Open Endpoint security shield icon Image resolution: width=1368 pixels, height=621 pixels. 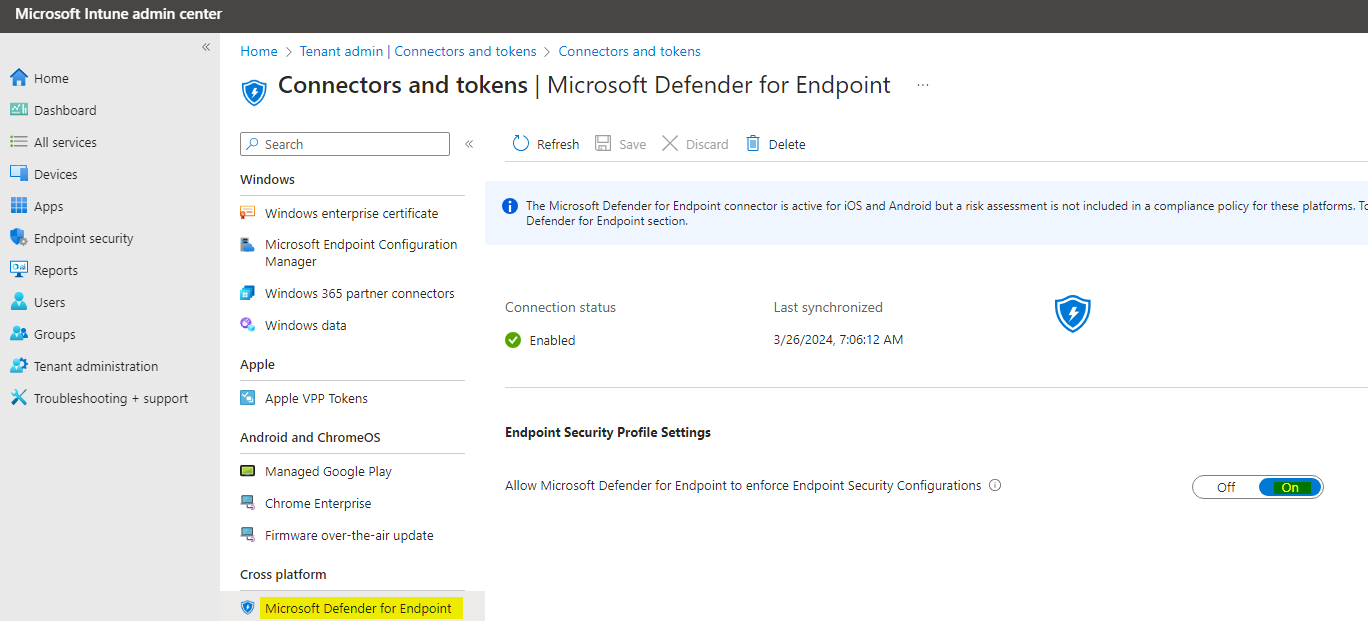pos(19,238)
